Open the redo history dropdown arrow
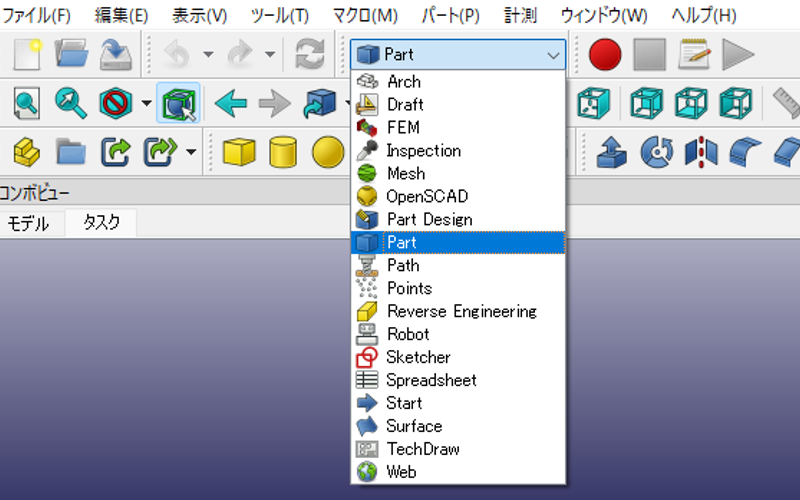The image size is (800, 500). coord(270,54)
